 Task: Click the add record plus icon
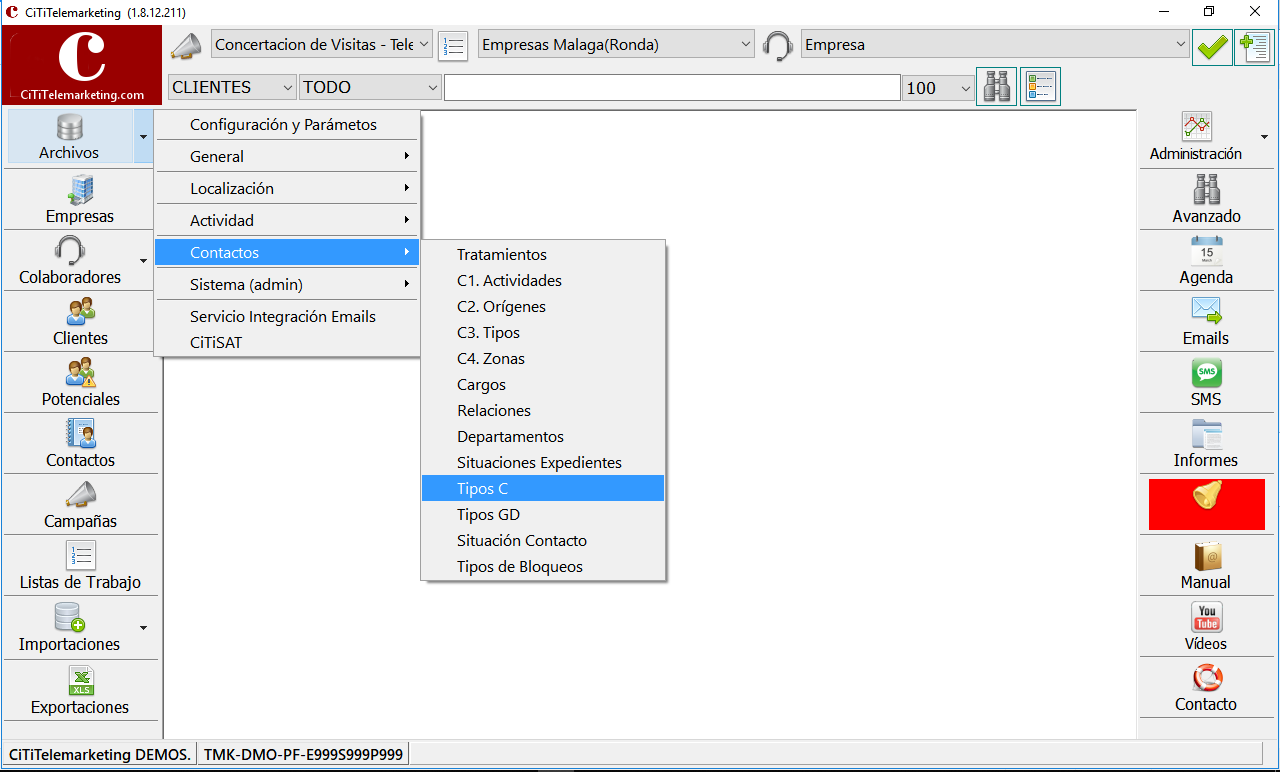tap(1254, 47)
